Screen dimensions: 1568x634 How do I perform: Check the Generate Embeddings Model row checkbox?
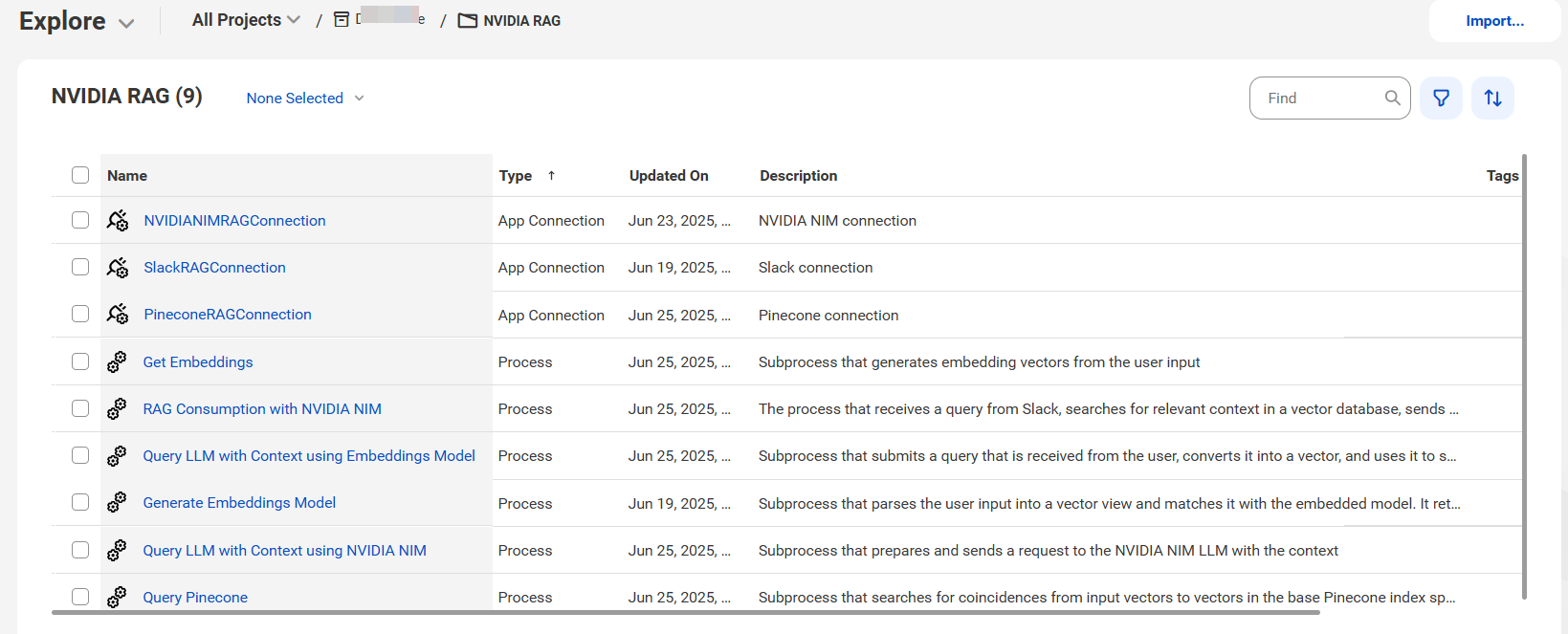click(80, 502)
